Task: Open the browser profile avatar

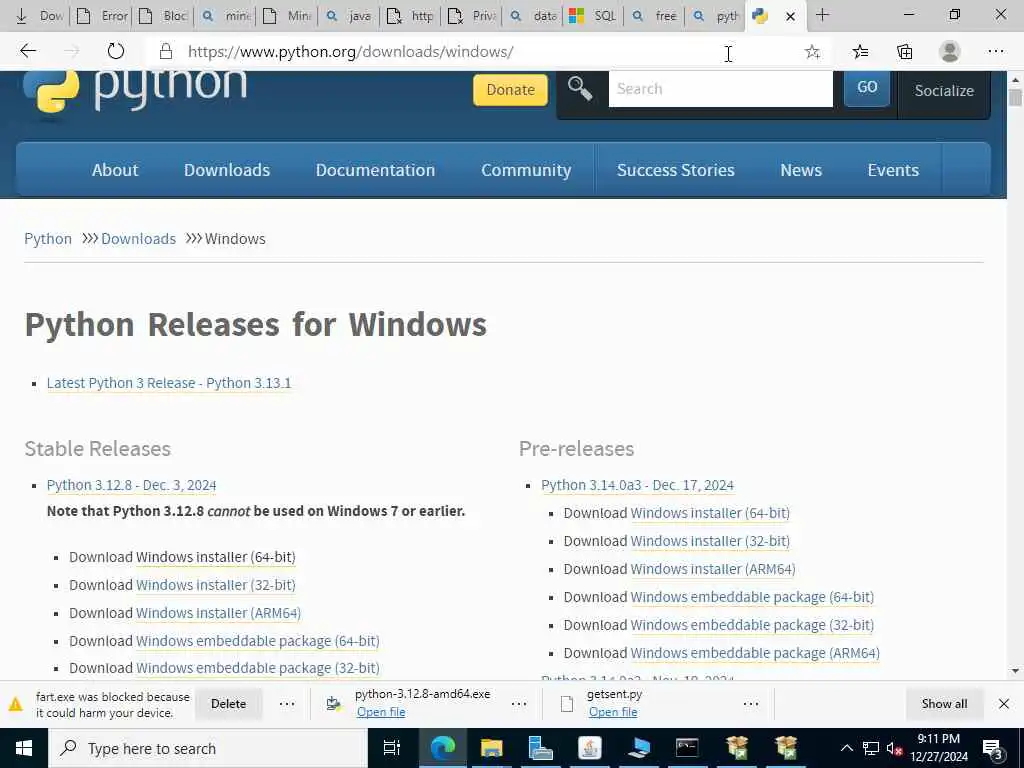Action: [x=950, y=51]
